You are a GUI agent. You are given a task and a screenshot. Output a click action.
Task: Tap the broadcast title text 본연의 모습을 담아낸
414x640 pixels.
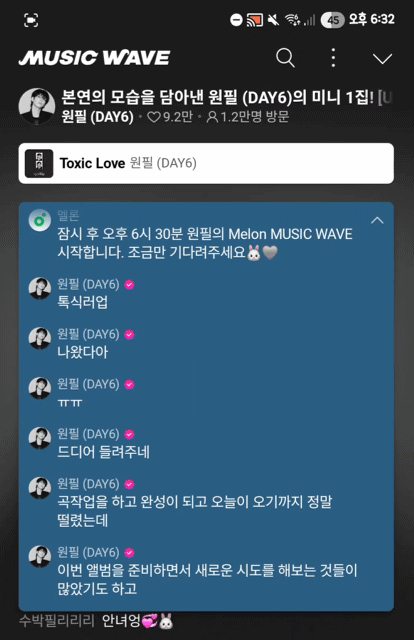pos(134,97)
